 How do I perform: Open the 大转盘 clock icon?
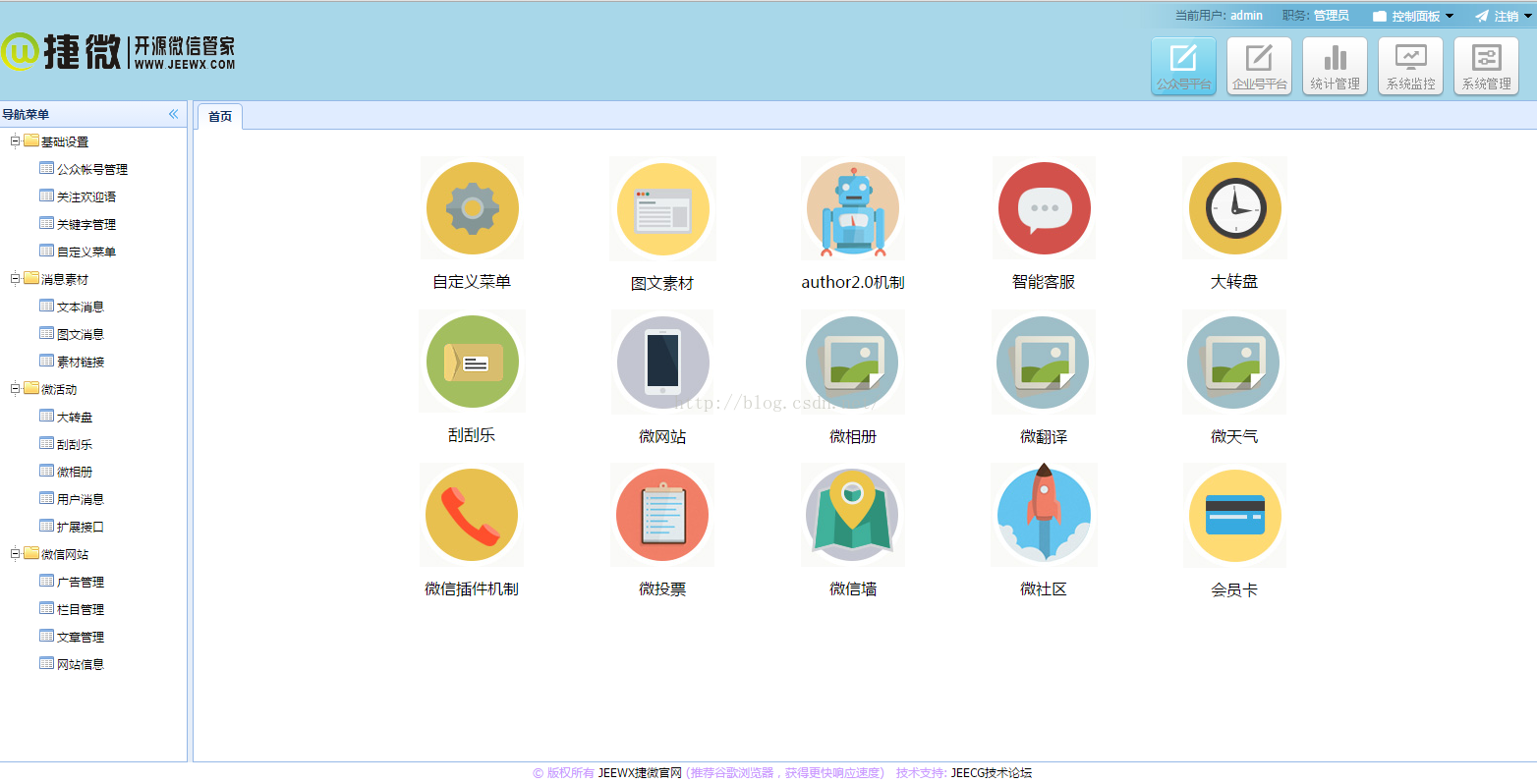[x=1234, y=208]
